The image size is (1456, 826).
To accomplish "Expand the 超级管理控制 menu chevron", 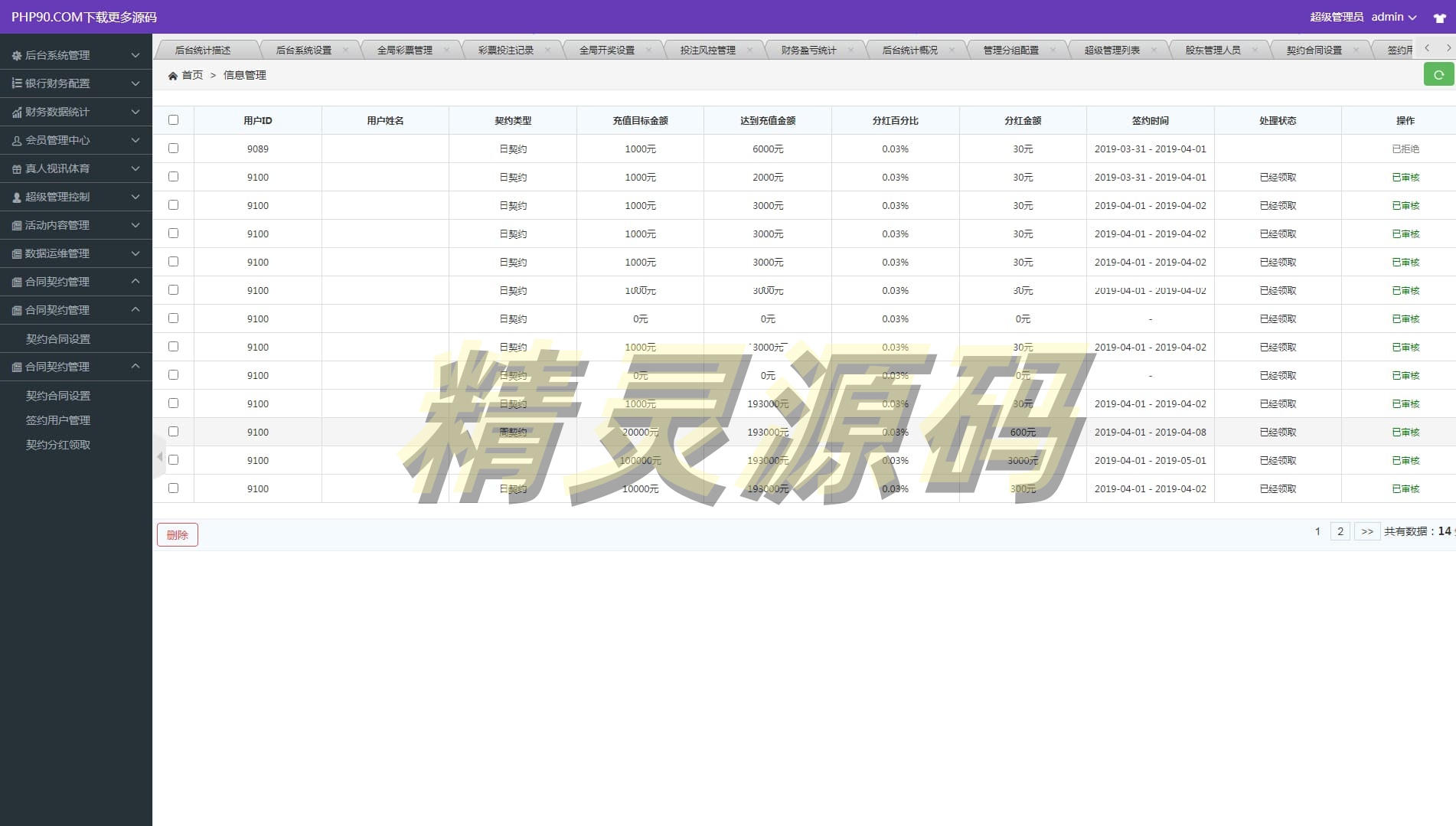I will pos(135,197).
